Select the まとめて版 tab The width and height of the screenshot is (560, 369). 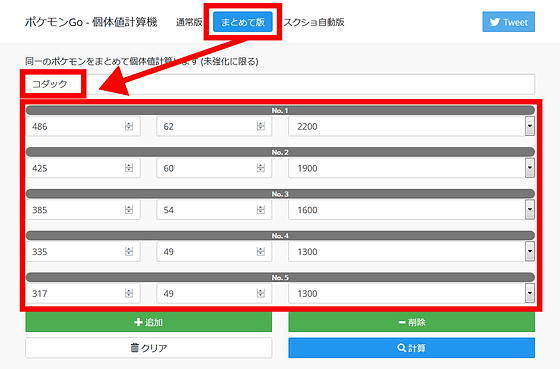243,22
